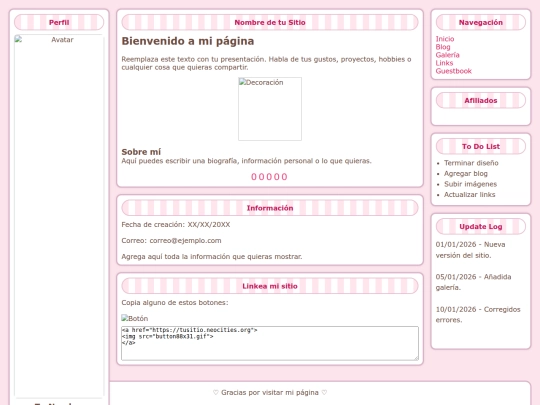Click the Nombre de tu Sitio title
Screen dimensions: 540x405
pyautogui.click(x=270, y=22)
